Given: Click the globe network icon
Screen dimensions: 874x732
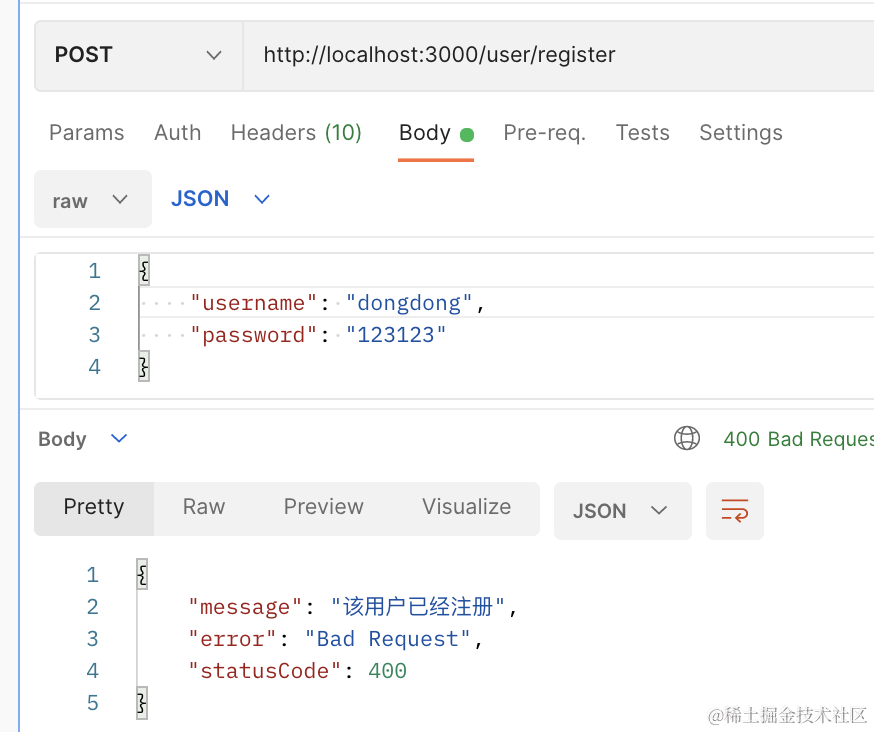Looking at the screenshot, I should coord(687,438).
